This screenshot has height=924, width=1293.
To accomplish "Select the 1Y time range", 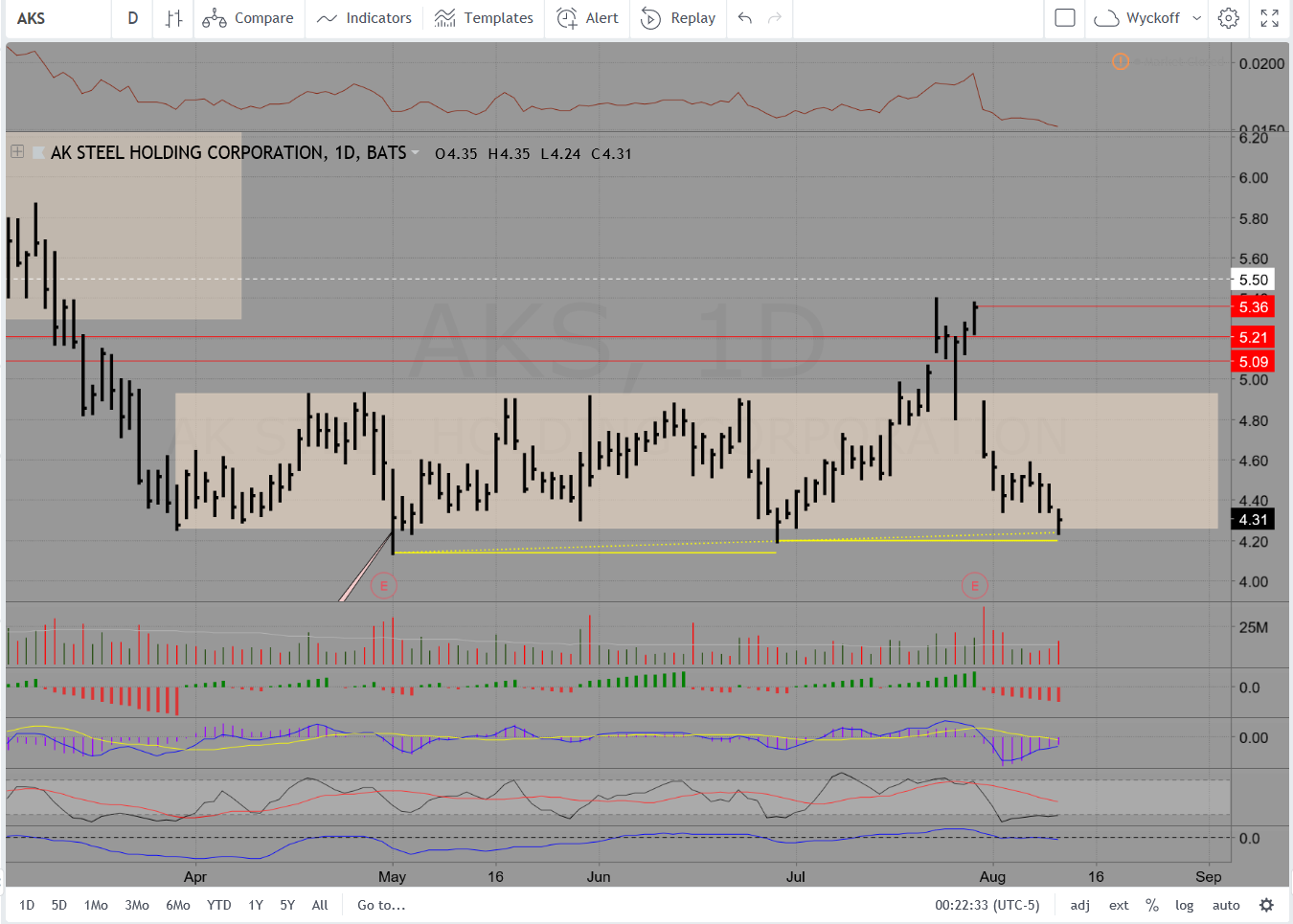I will click(x=256, y=905).
